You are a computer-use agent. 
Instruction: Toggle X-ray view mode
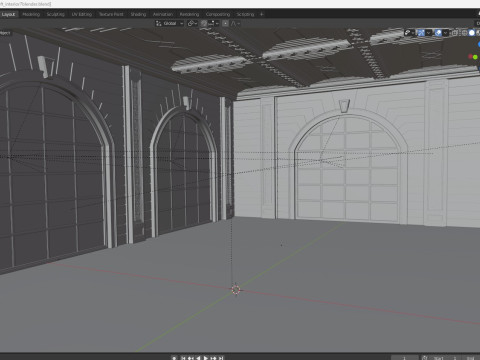455,33
